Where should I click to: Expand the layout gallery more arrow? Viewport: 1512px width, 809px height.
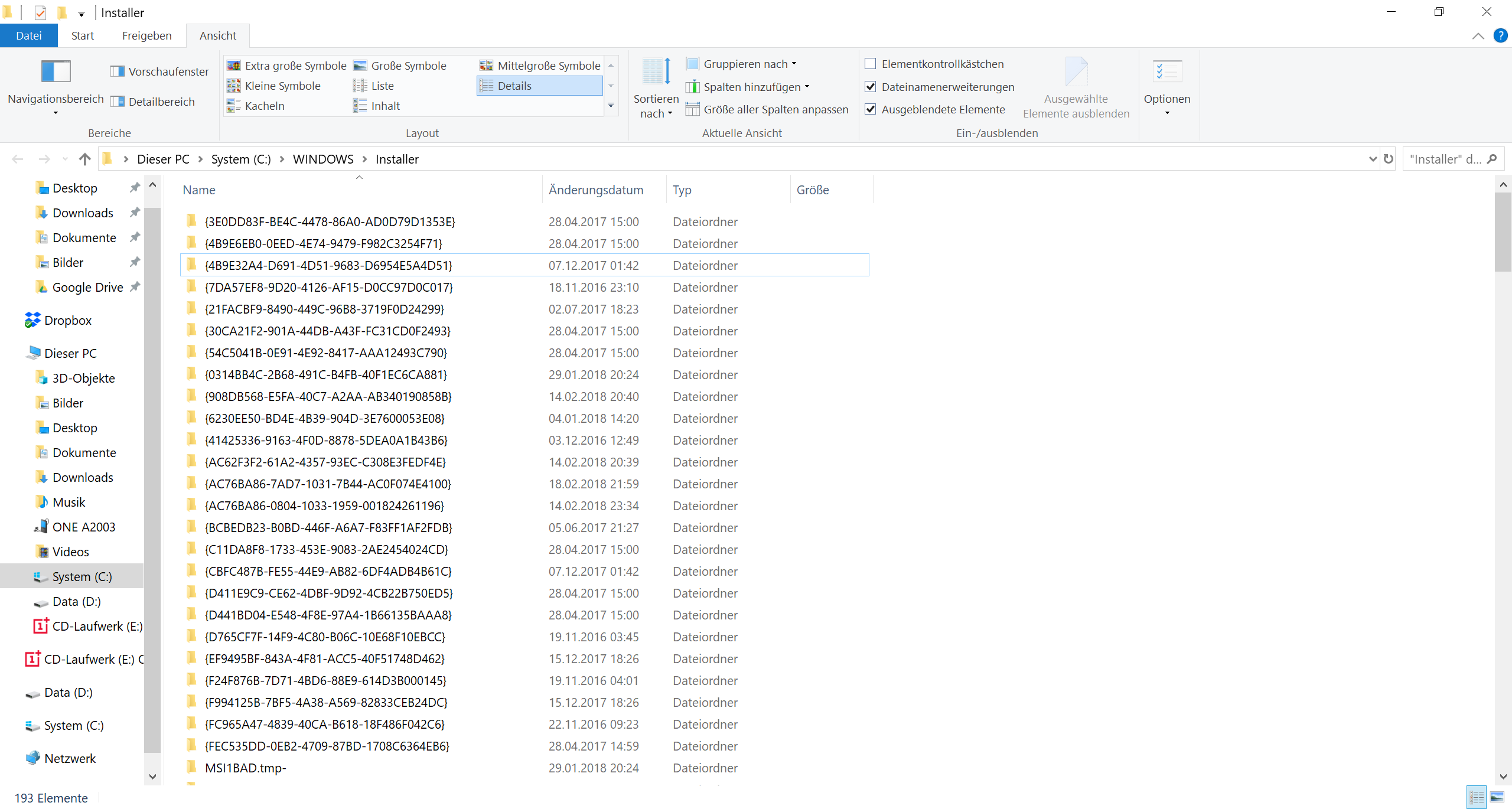[x=611, y=106]
